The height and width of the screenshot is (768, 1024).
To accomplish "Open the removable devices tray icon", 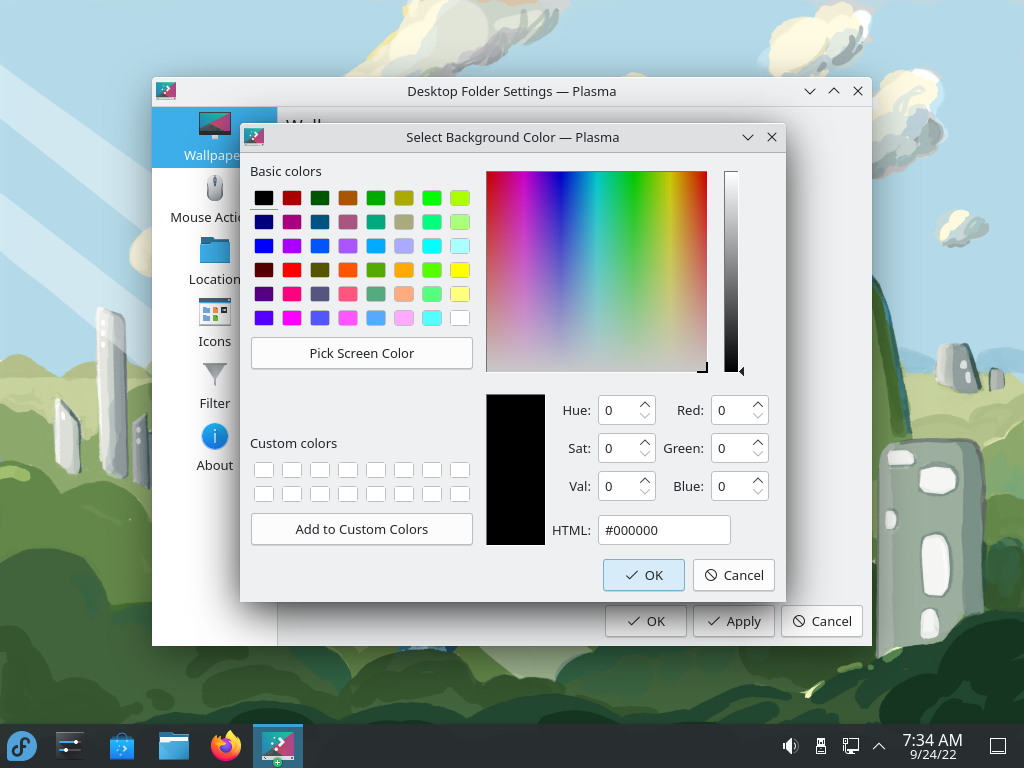I will coord(821,746).
